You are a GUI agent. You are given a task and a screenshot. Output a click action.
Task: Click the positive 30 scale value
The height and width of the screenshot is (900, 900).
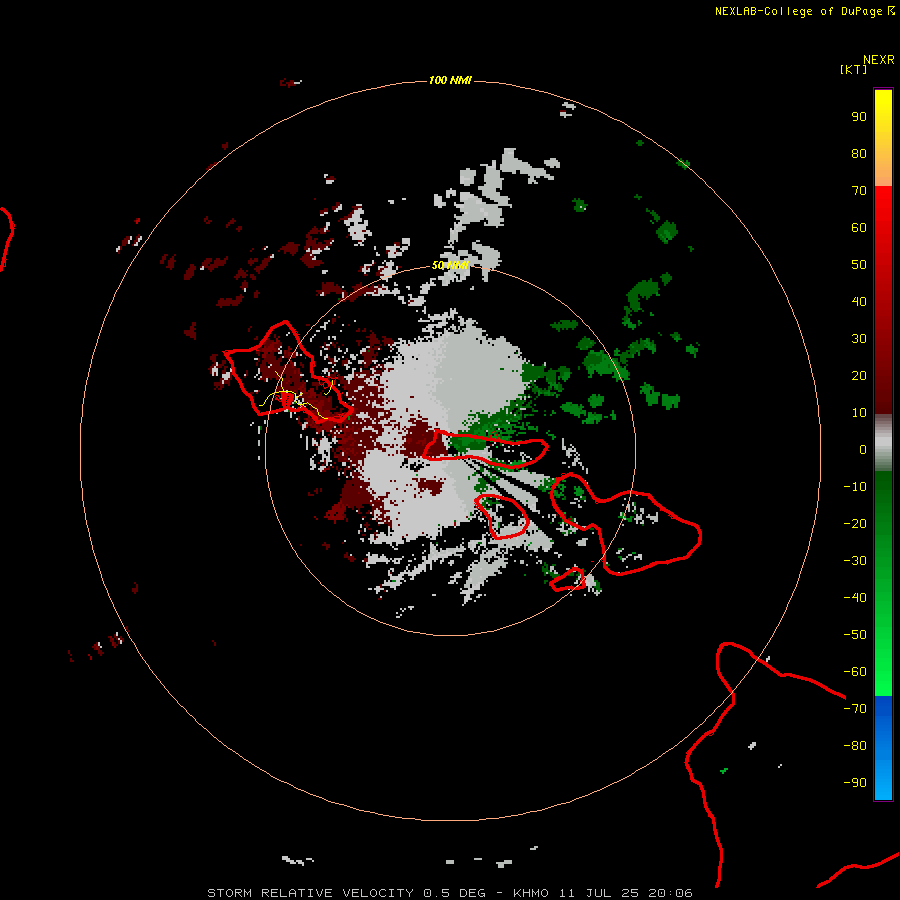pos(859,339)
